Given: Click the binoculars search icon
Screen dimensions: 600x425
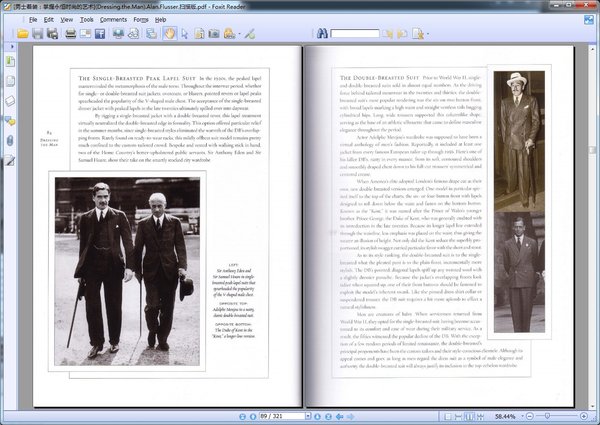Looking at the screenshot, I should pos(322,34).
